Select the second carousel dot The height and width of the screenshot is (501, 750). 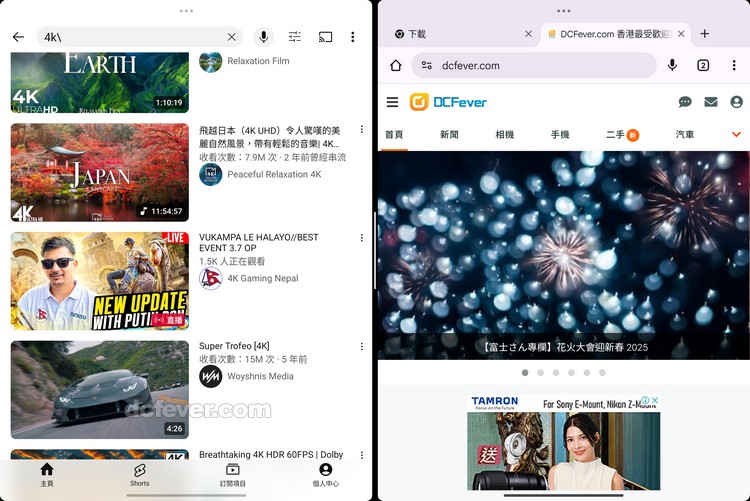(x=540, y=373)
